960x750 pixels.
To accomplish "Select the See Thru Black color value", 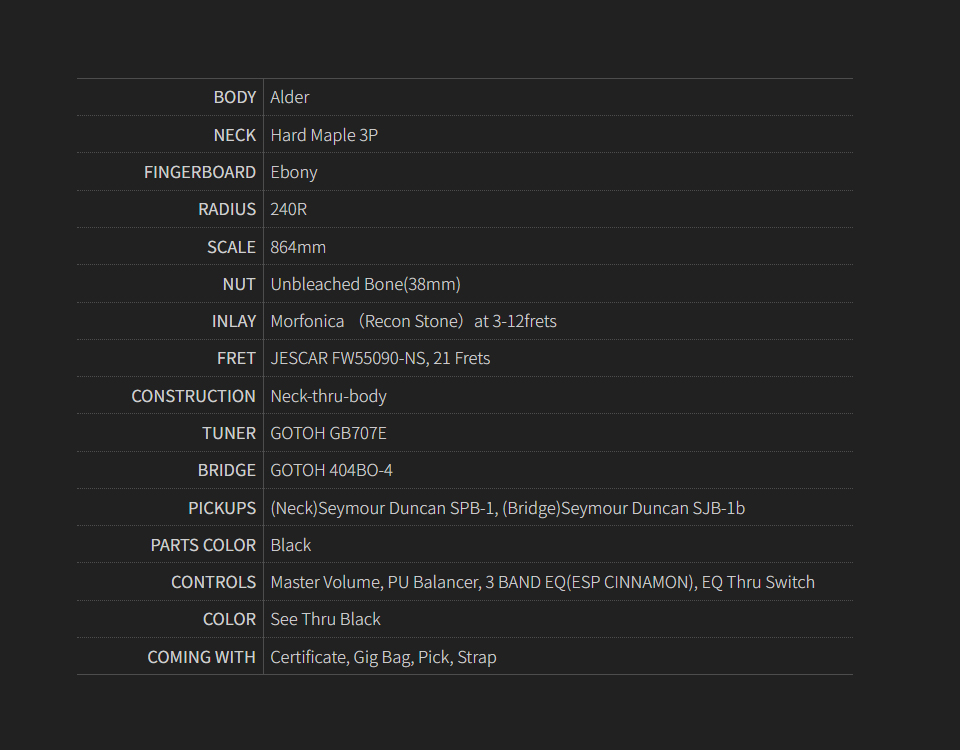I will [325, 619].
